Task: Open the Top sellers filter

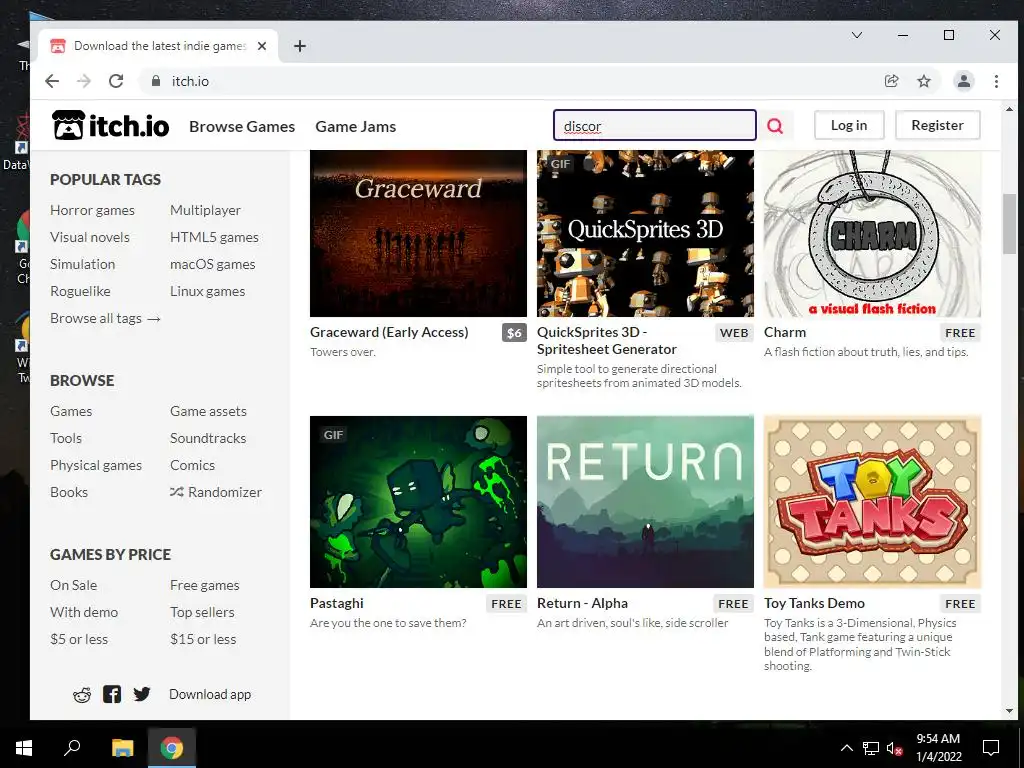Action: (202, 612)
